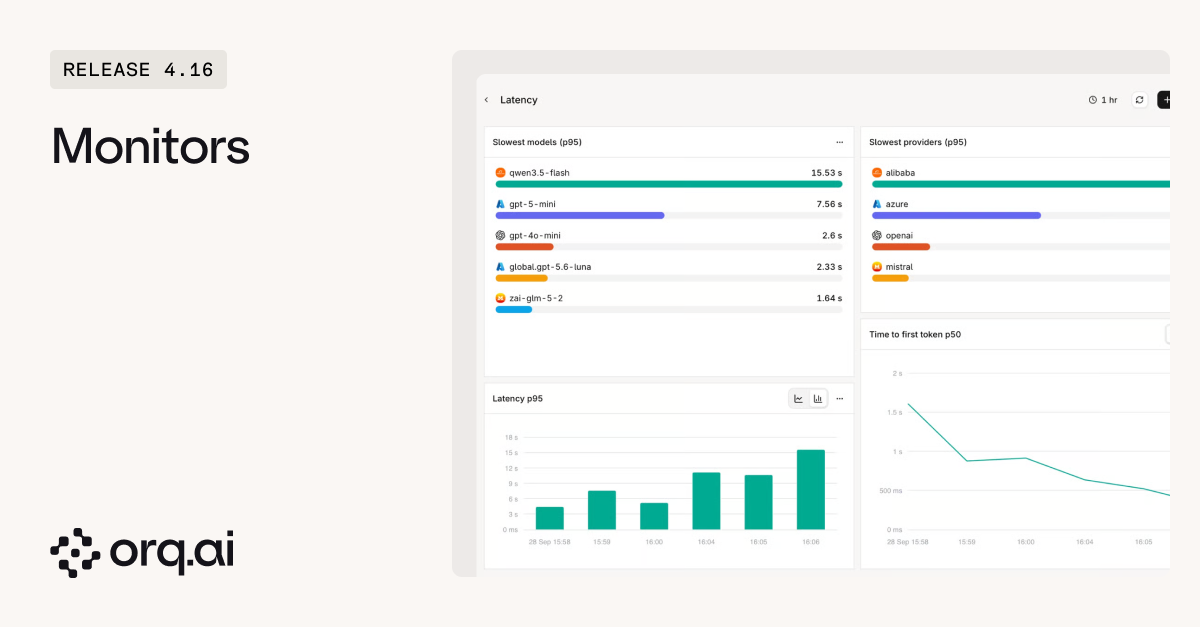
Task: Click the "global.gpt-5.6-luna" model name
Action: (x=550, y=267)
